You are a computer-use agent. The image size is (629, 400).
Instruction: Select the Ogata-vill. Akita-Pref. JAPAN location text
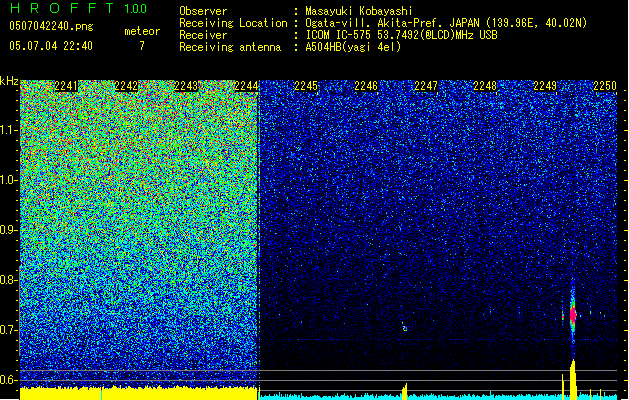pyautogui.click(x=446, y=23)
